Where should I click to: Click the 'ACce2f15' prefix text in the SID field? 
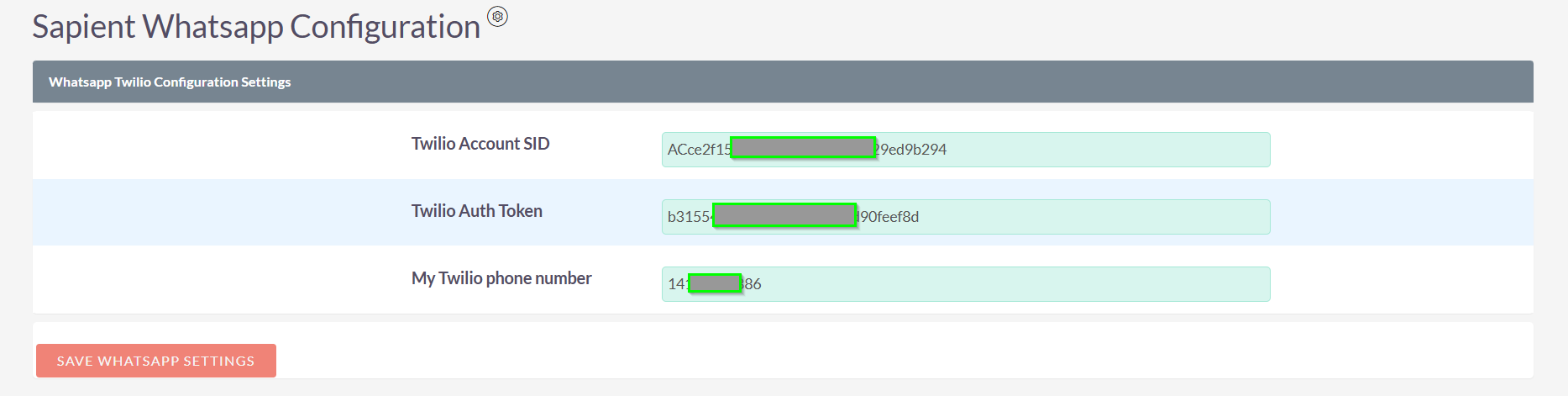698,150
